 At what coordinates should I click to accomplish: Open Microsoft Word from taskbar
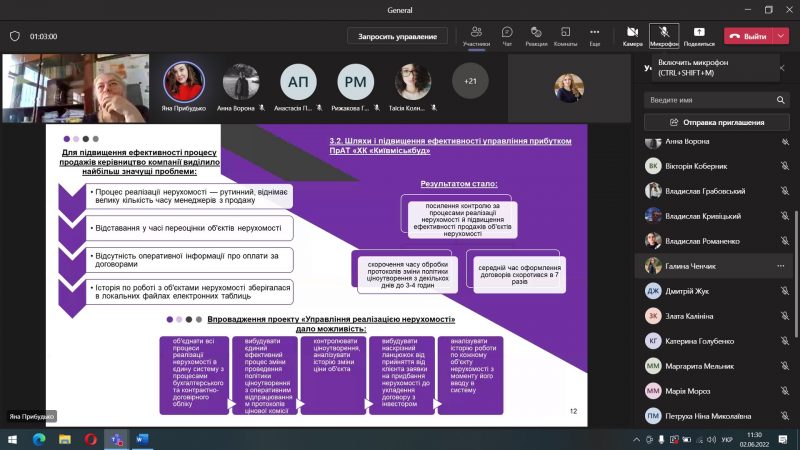[141, 439]
